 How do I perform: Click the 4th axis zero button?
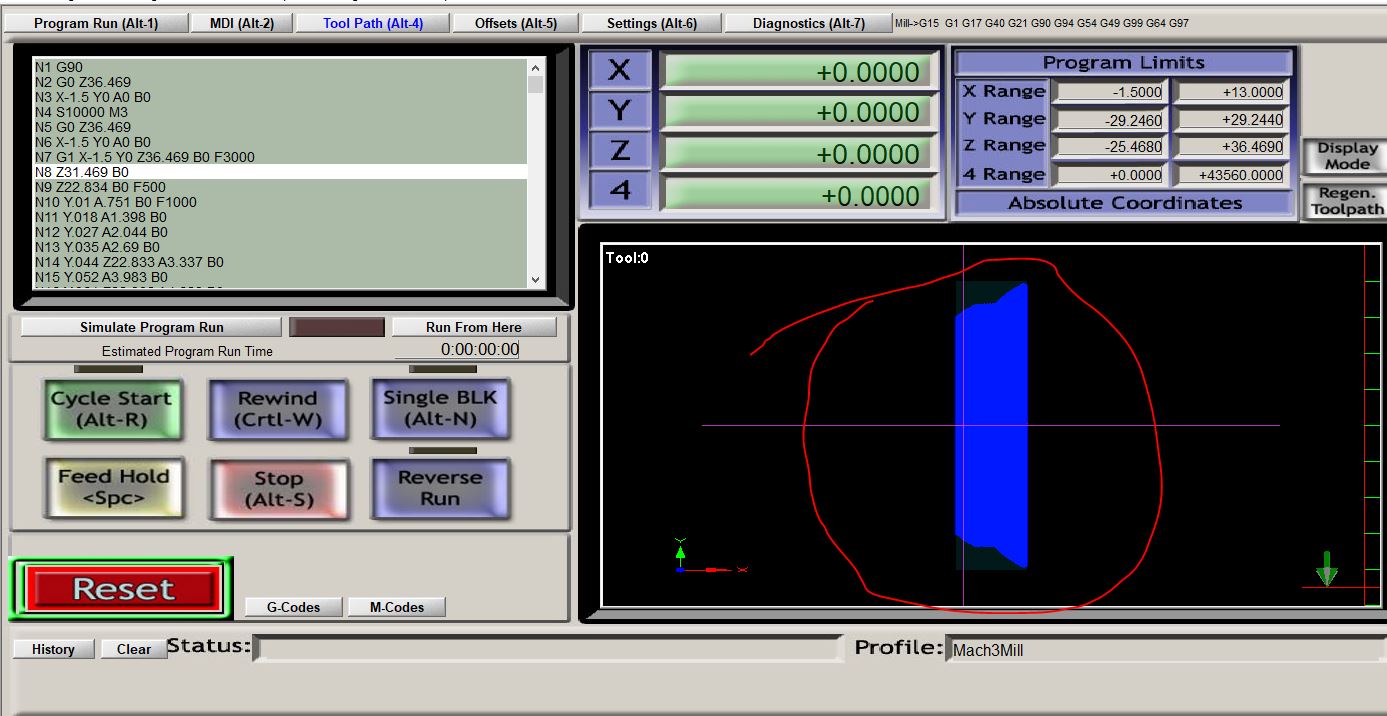(619, 192)
